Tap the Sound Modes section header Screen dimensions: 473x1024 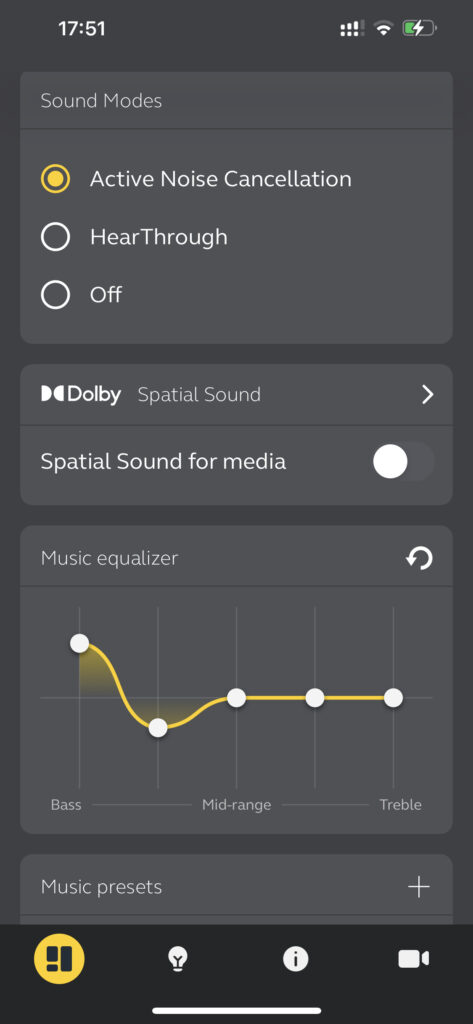[101, 101]
